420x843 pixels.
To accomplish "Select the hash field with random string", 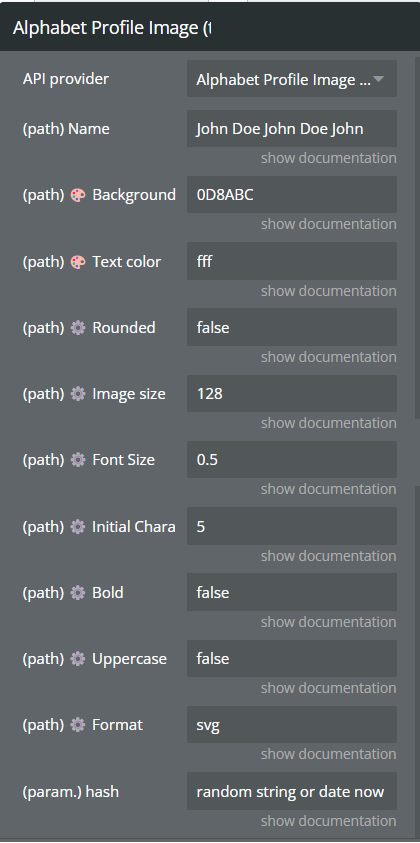I will [x=291, y=791].
